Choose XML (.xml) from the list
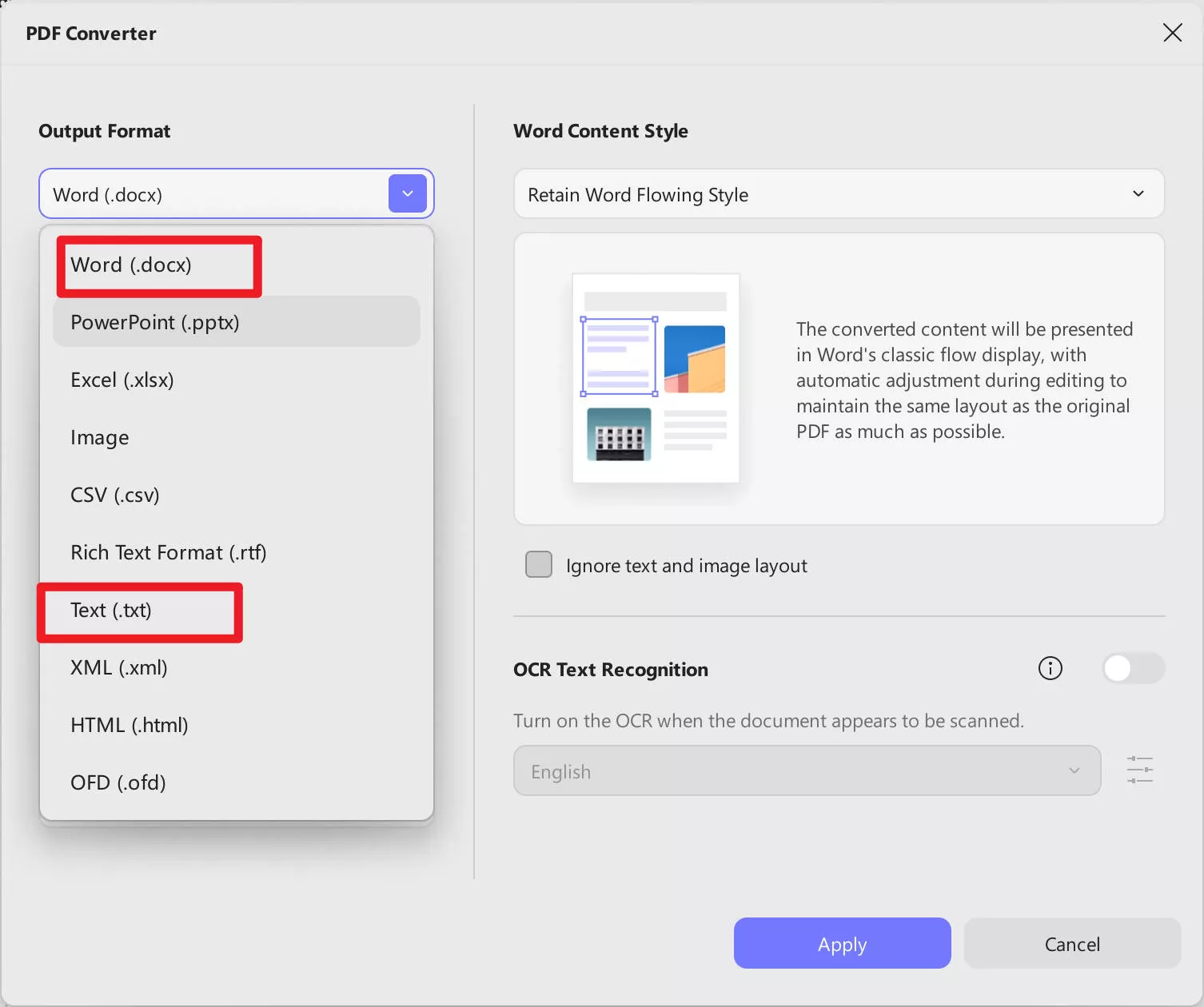 (x=118, y=667)
